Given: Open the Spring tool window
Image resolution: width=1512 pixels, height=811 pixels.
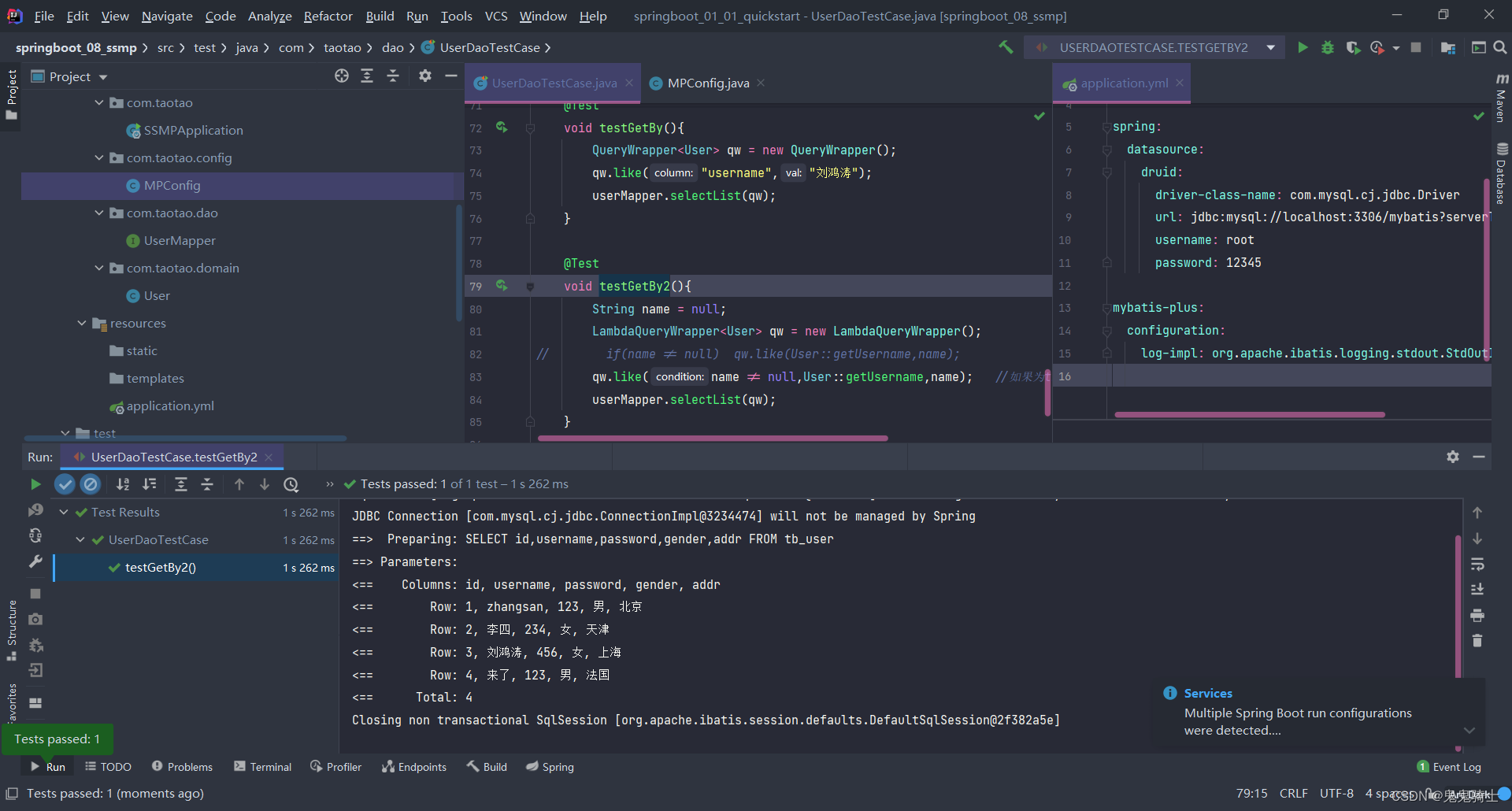Looking at the screenshot, I should point(550,766).
